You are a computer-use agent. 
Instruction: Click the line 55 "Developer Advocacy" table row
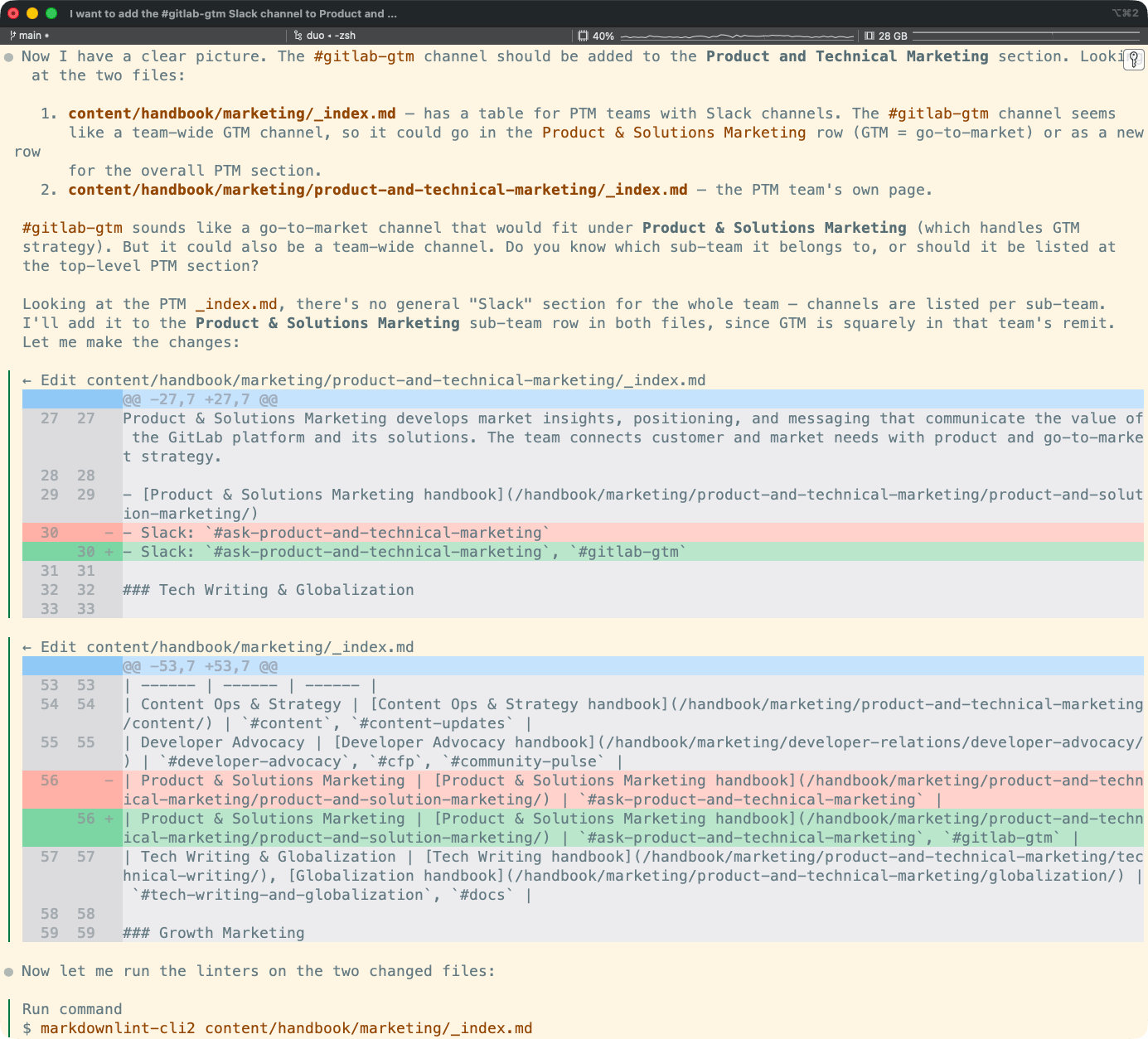click(x=583, y=752)
